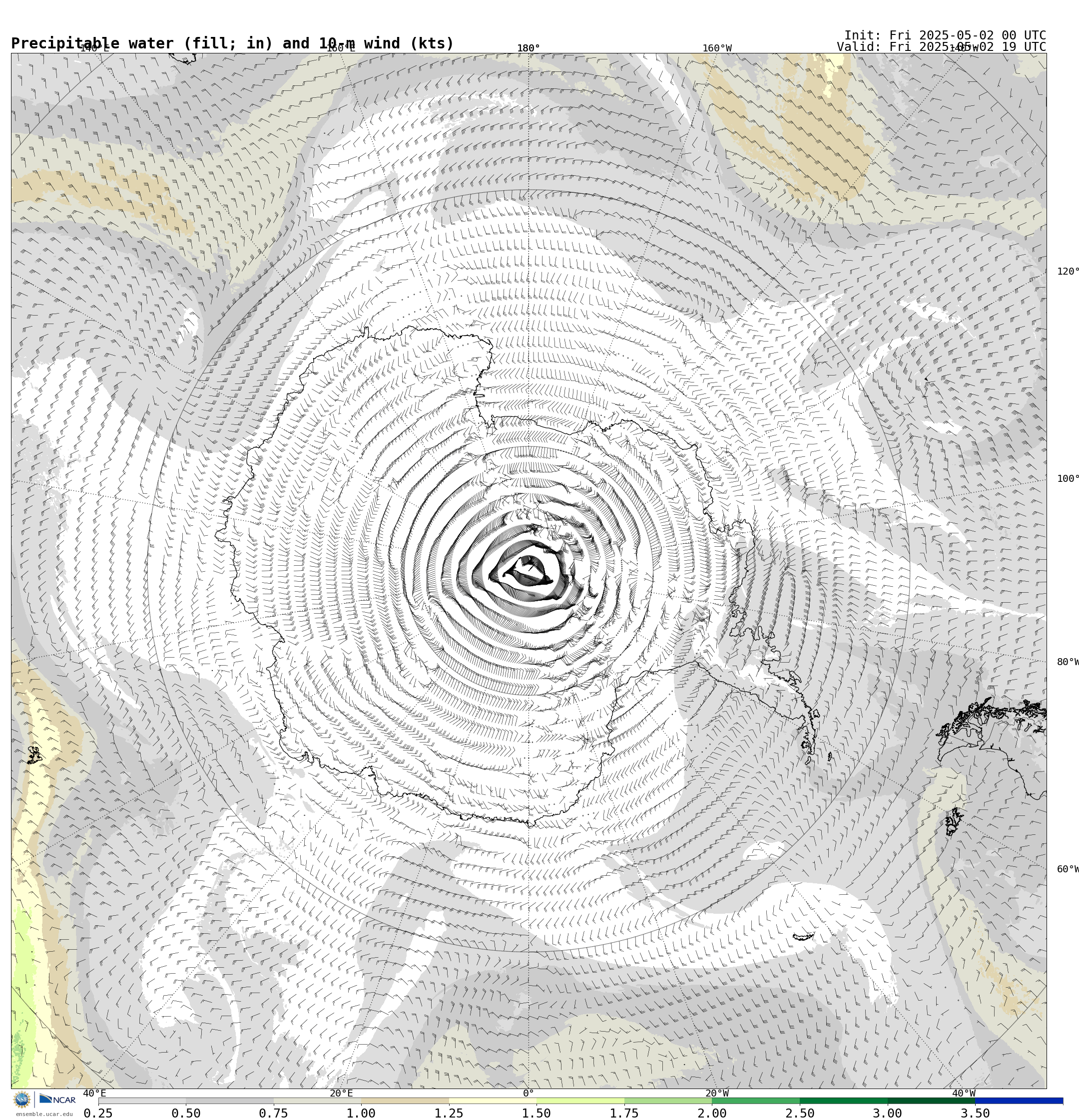Pick the light green 1.75–2.00 colorbar segment

pyautogui.click(x=668, y=1101)
